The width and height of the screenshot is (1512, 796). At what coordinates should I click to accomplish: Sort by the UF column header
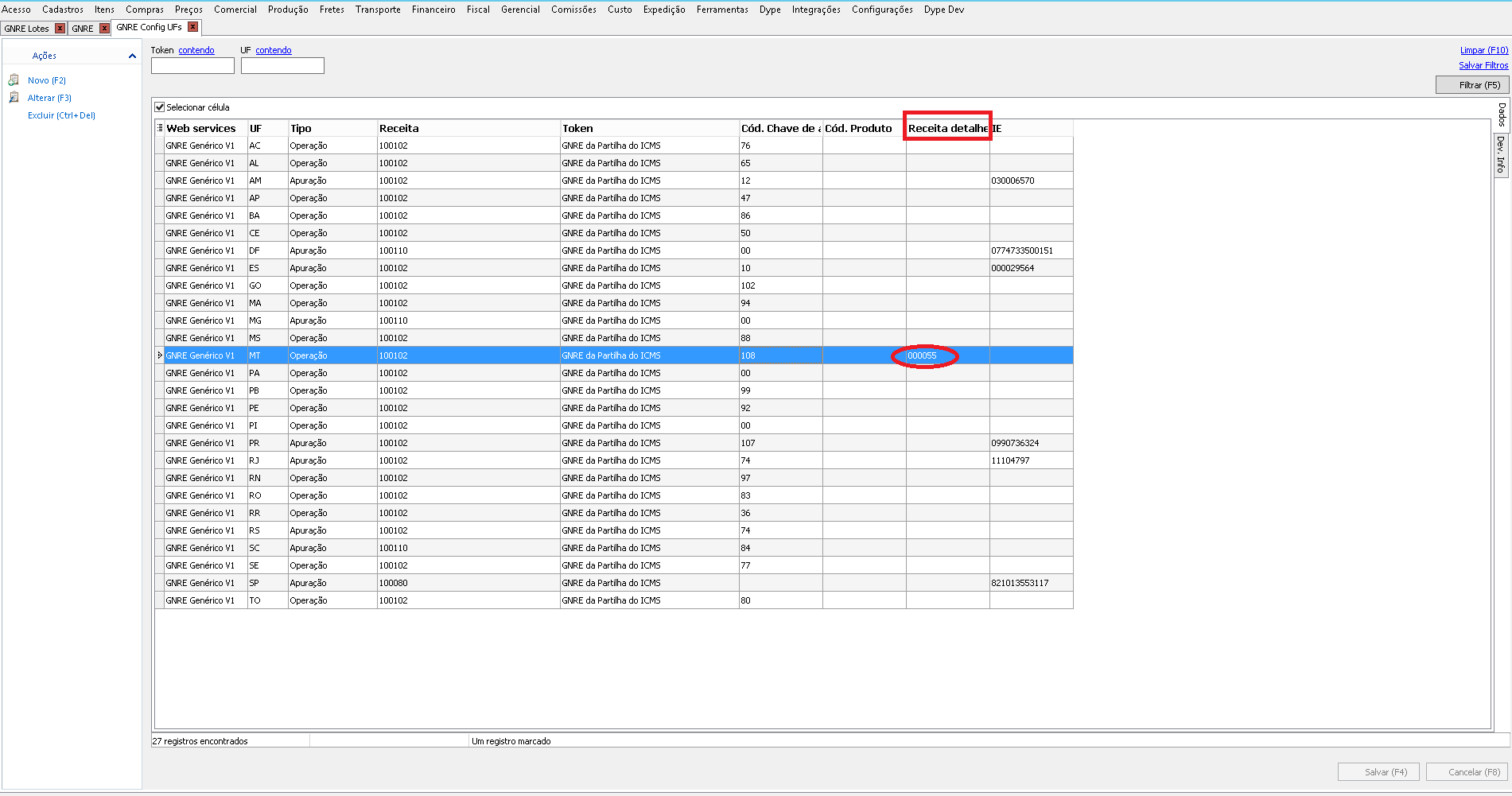click(267, 128)
